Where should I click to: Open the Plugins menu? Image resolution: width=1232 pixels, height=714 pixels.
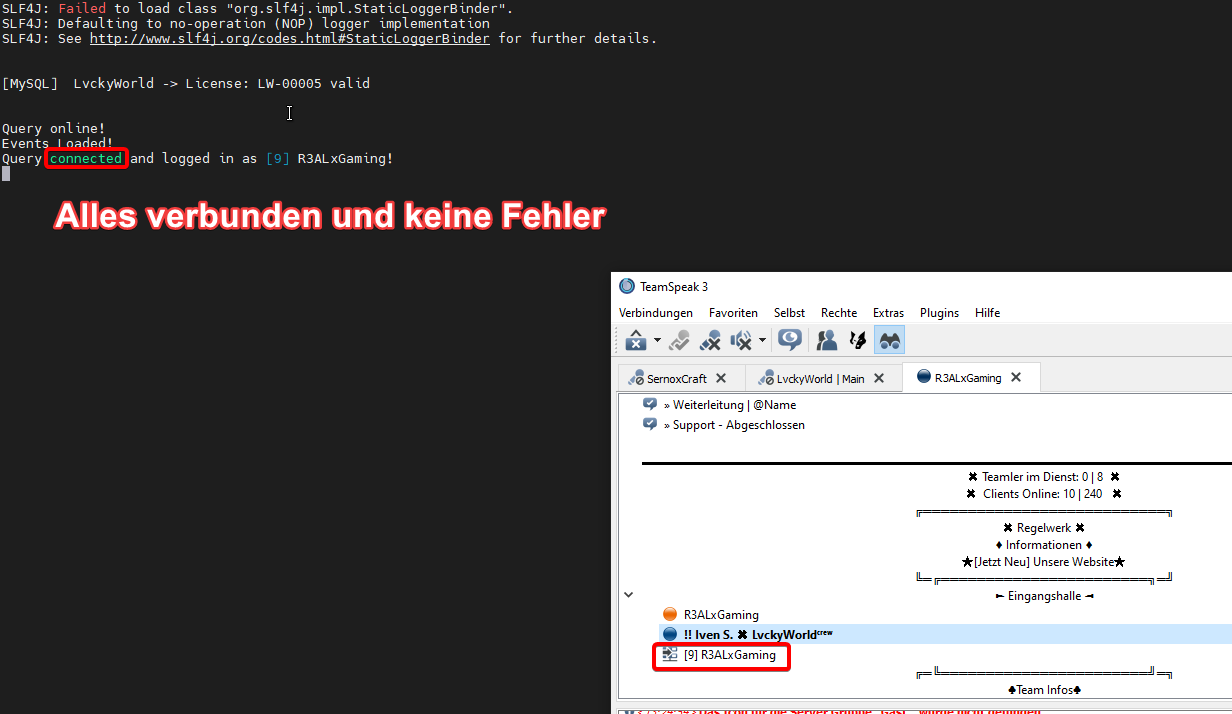939,313
